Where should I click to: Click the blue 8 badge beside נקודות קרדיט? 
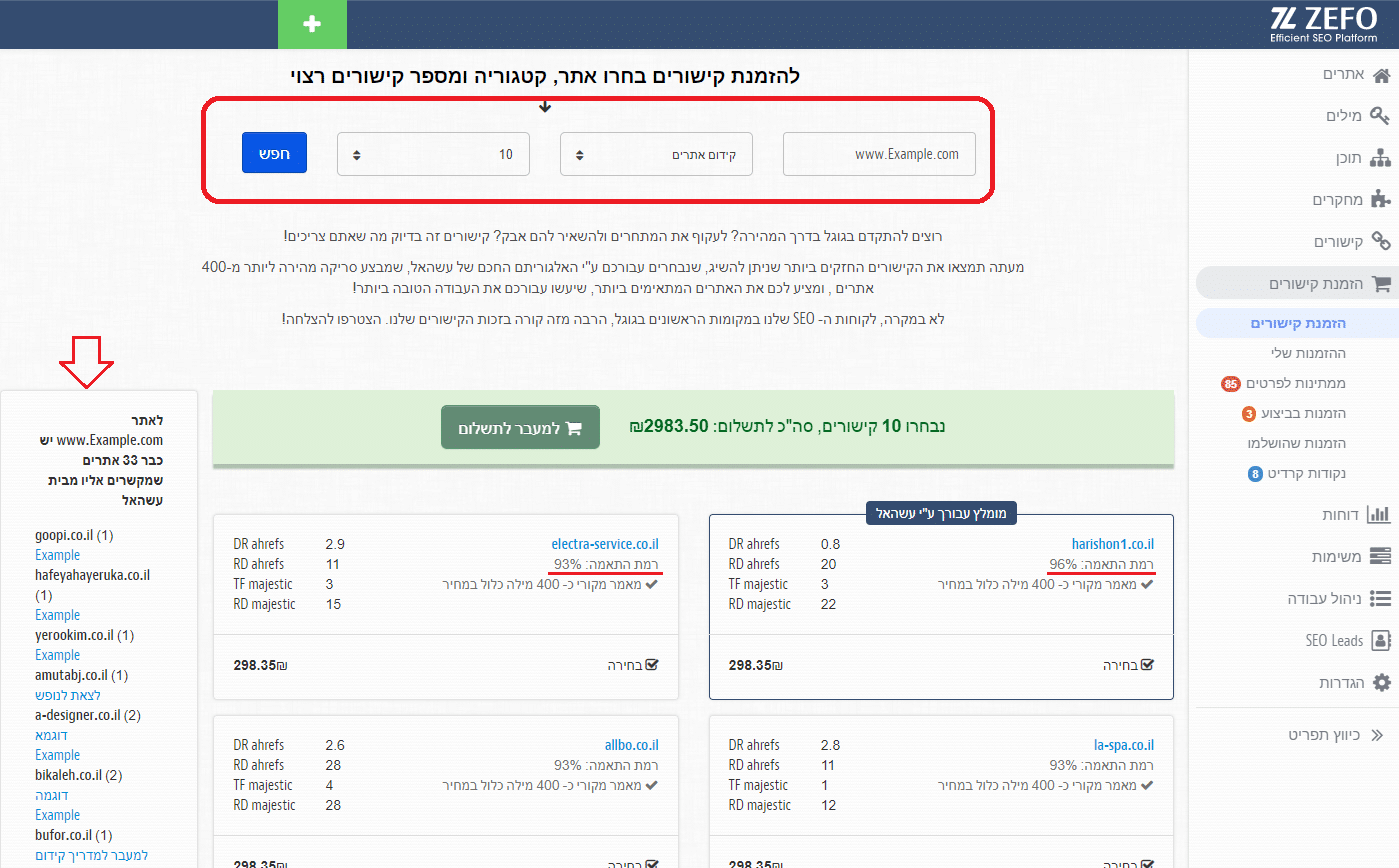[1255, 473]
